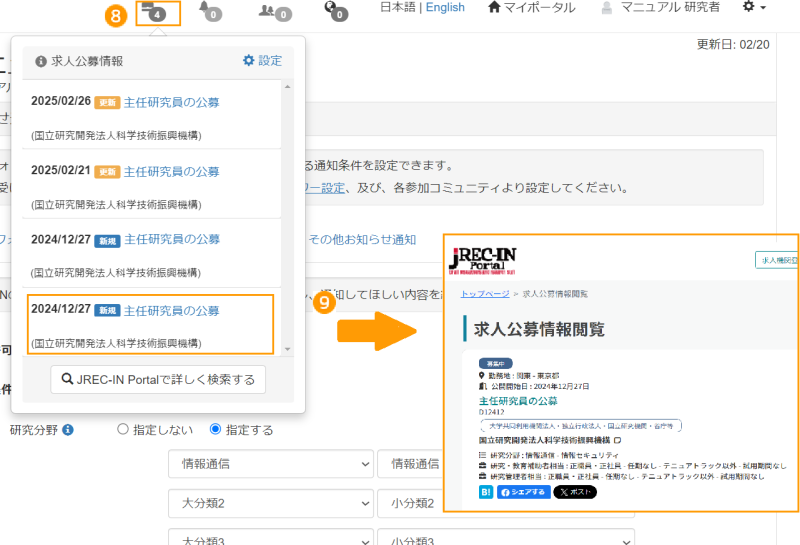Open the 小分類3 dropdown
800x545 pixels.
point(506,537)
